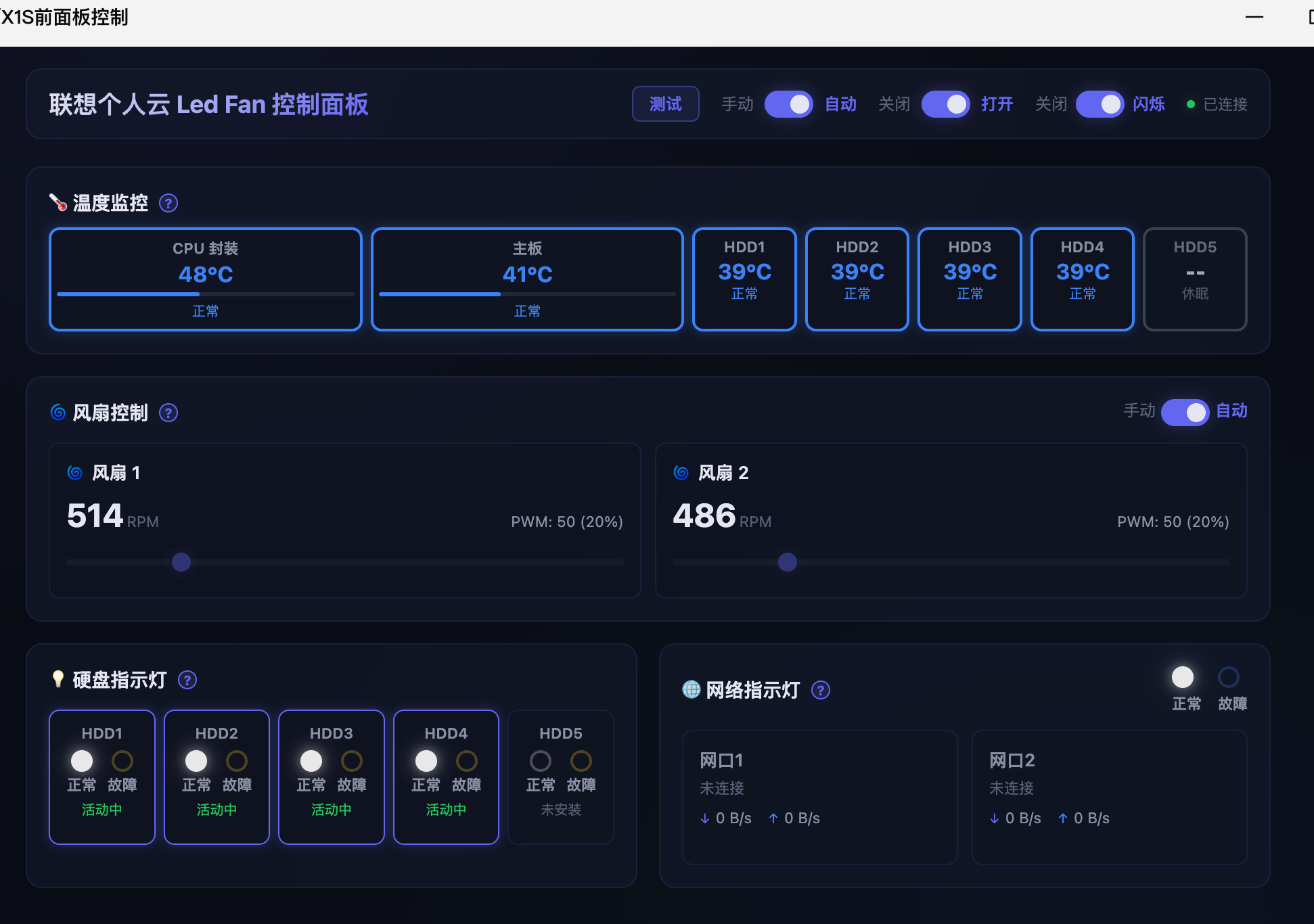Viewport: 1314px width, 924px height.
Task: Click the 已连接 connection status label
Action: (1225, 104)
